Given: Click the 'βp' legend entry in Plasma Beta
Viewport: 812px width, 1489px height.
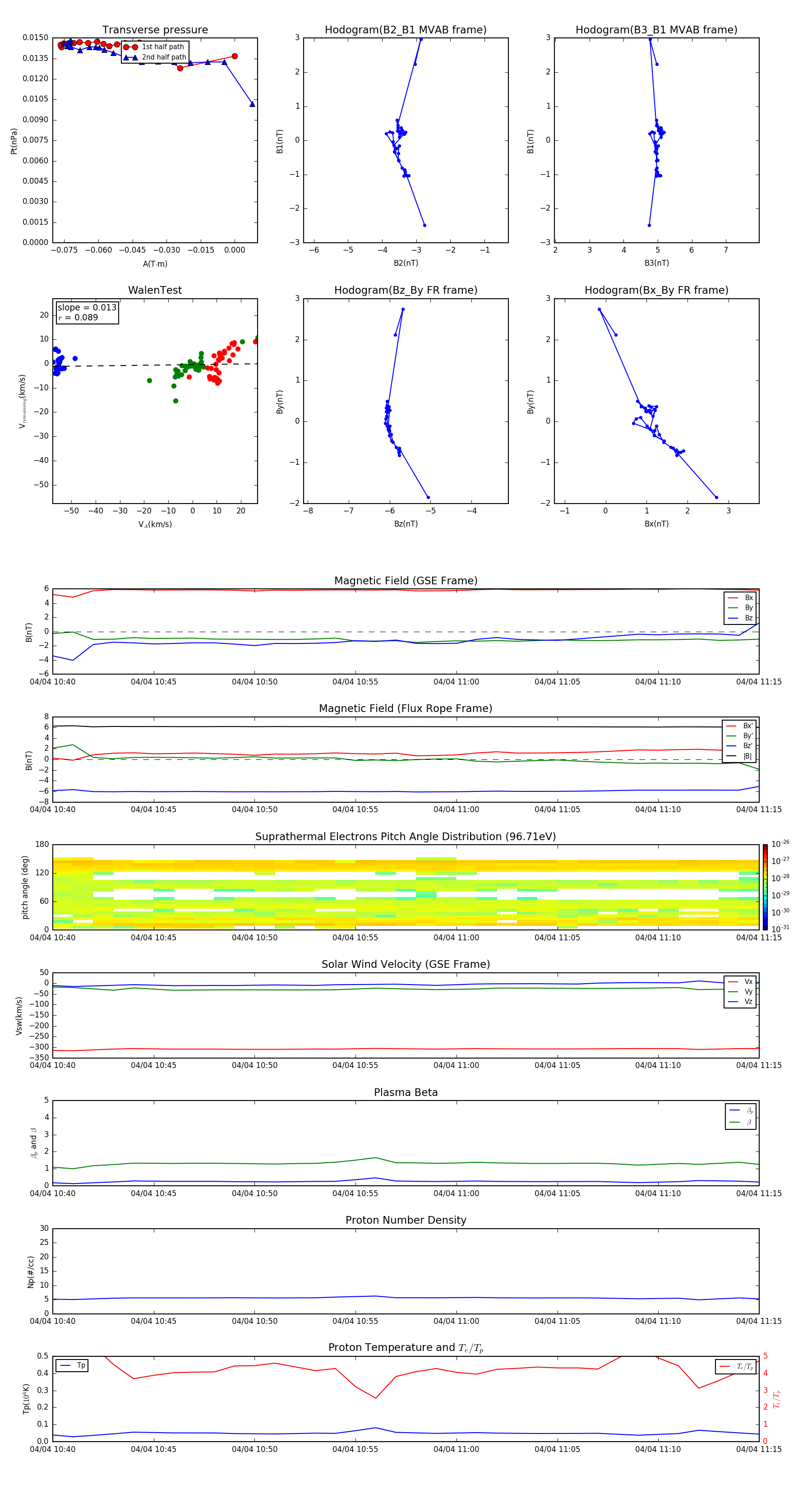Looking at the screenshot, I should [x=742, y=1110].
